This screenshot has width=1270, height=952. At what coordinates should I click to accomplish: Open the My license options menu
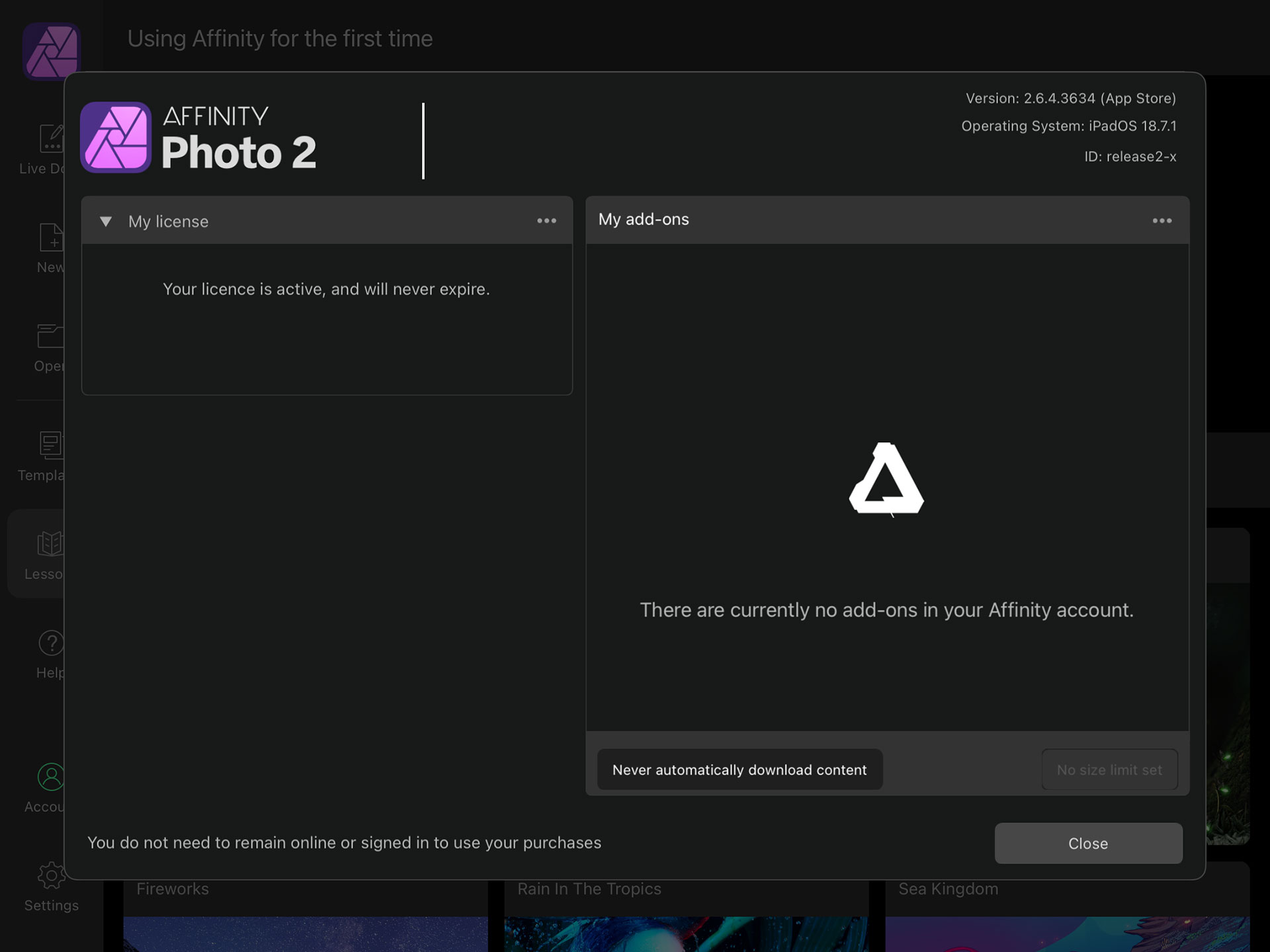pos(546,221)
